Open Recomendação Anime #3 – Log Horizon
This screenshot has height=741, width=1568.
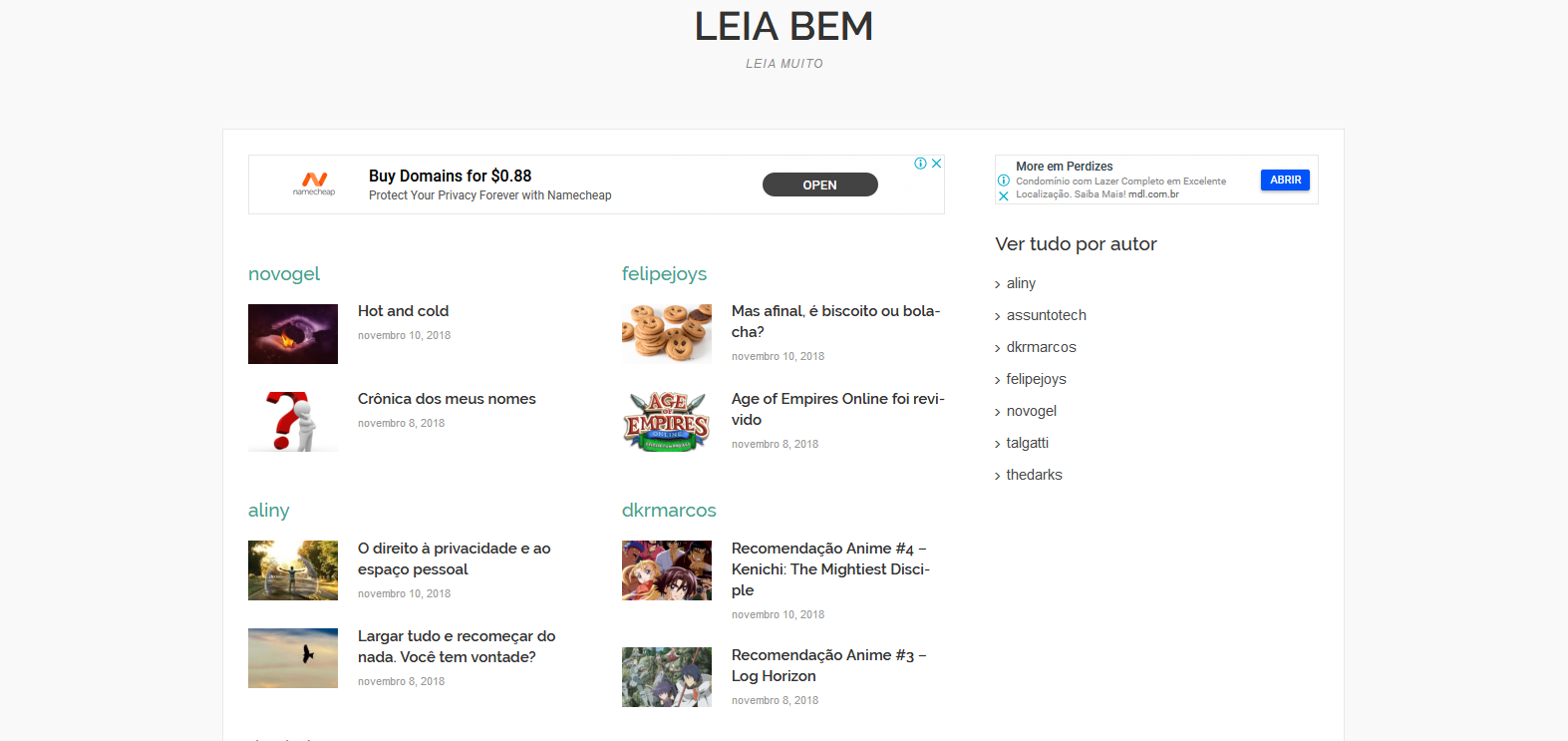828,664
